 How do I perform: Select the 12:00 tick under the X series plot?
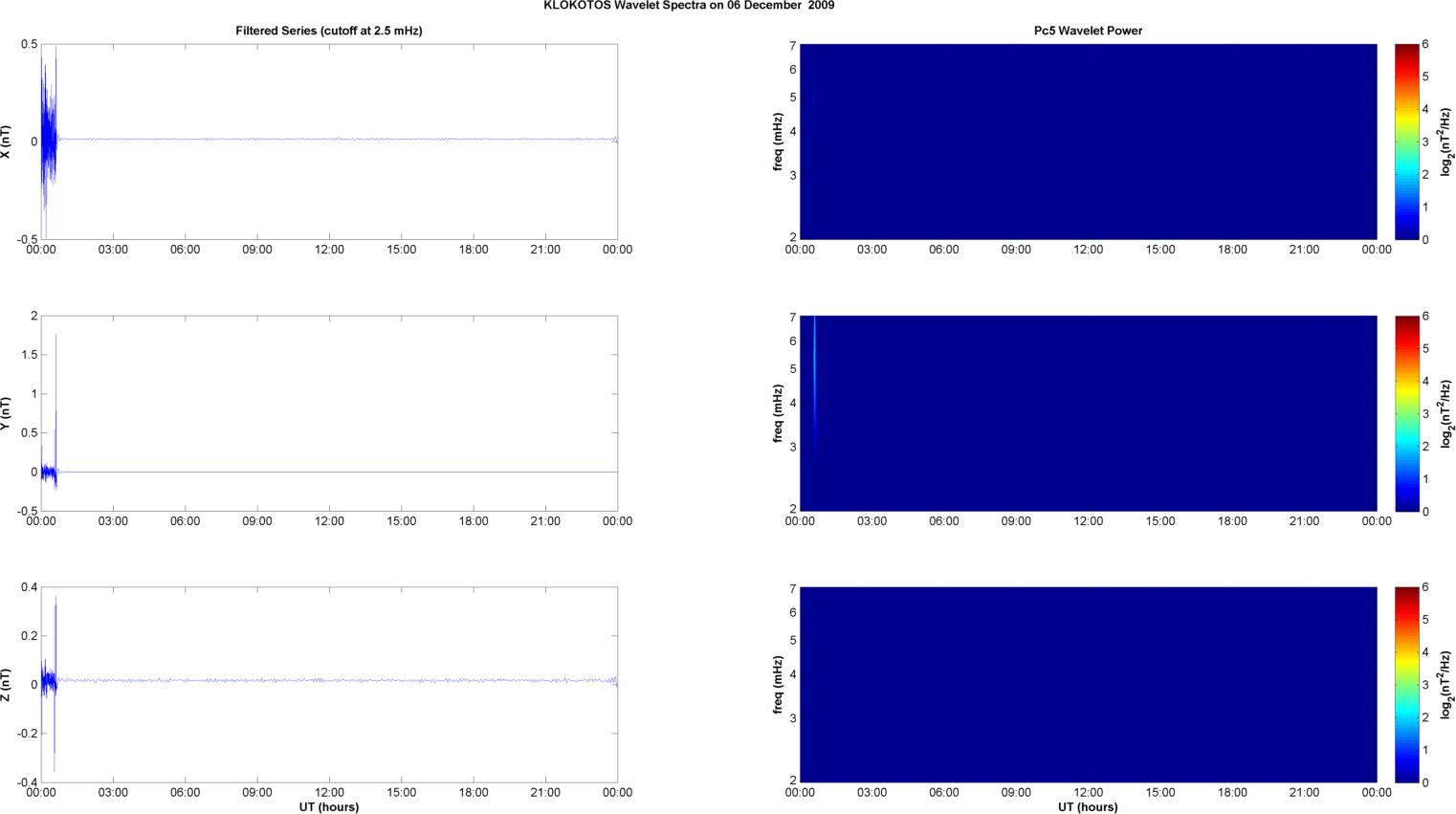point(329,250)
